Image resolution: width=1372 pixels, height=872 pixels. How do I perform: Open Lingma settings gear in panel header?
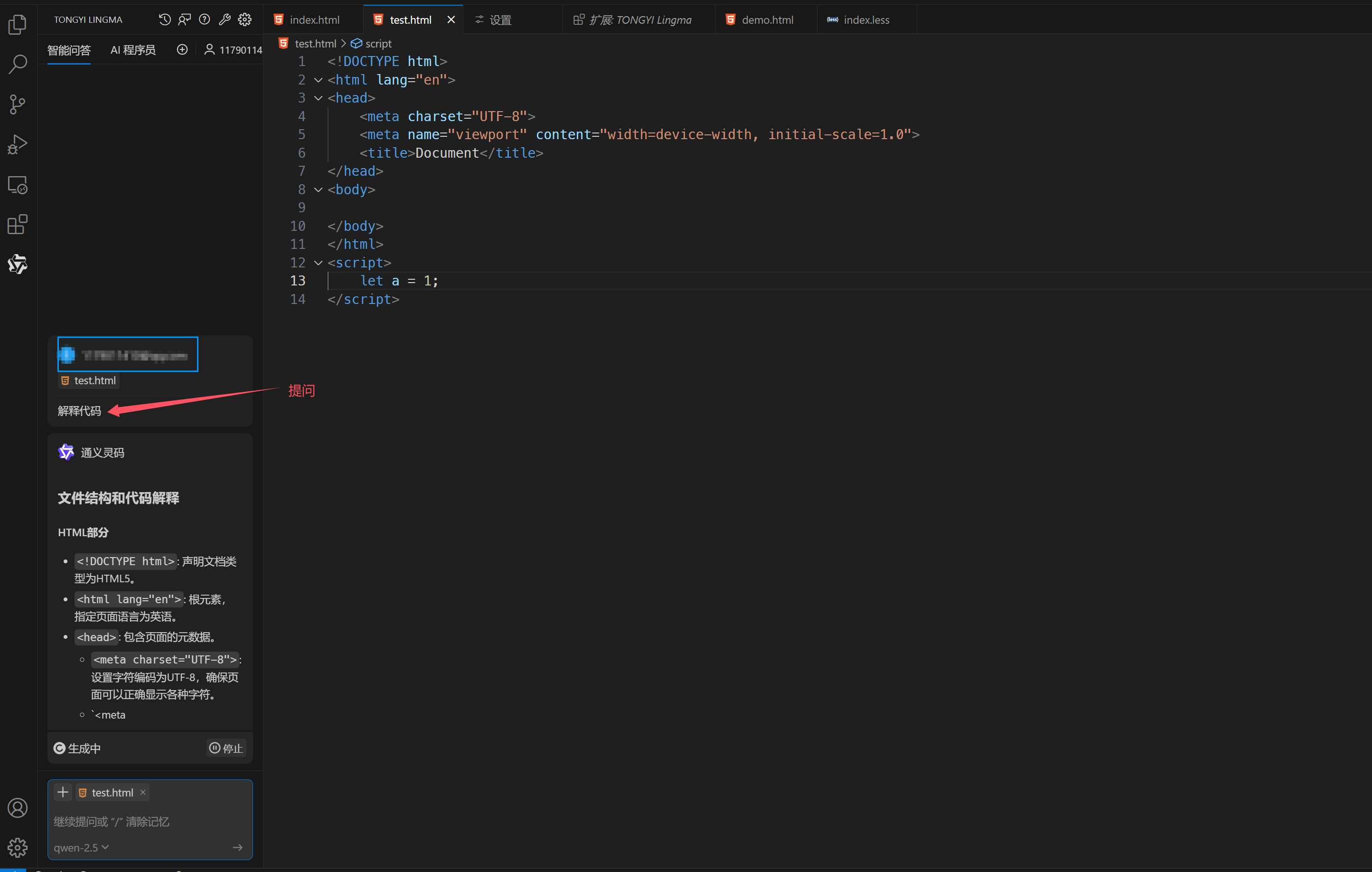point(245,19)
